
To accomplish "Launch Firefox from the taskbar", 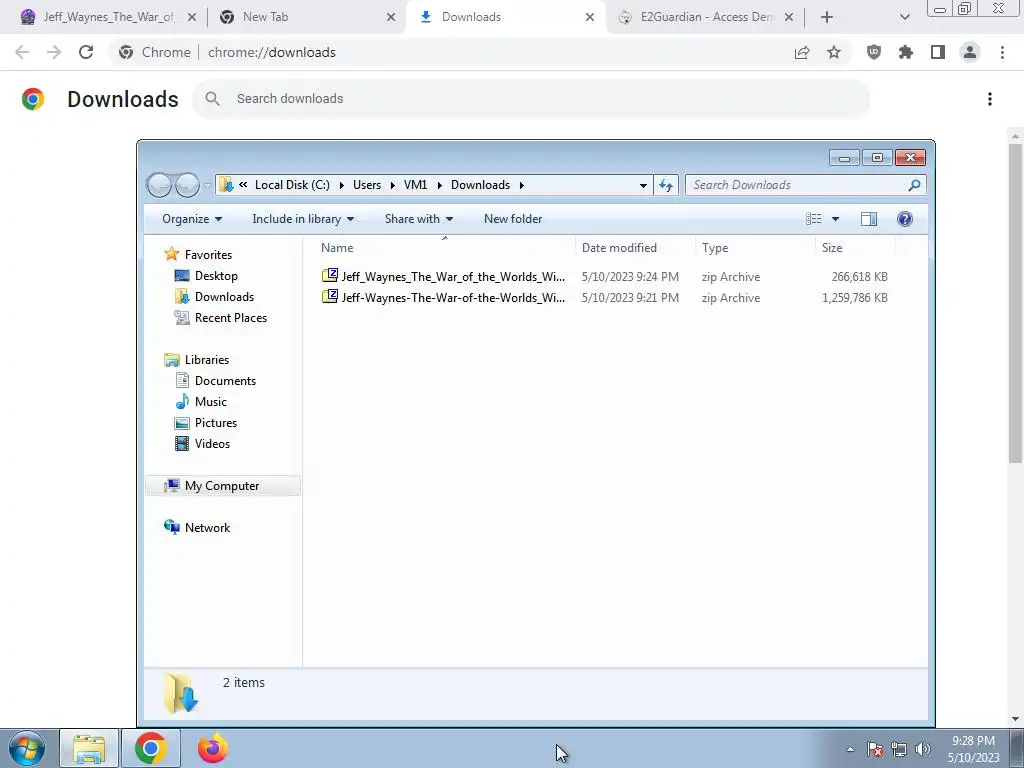I will coord(213,748).
